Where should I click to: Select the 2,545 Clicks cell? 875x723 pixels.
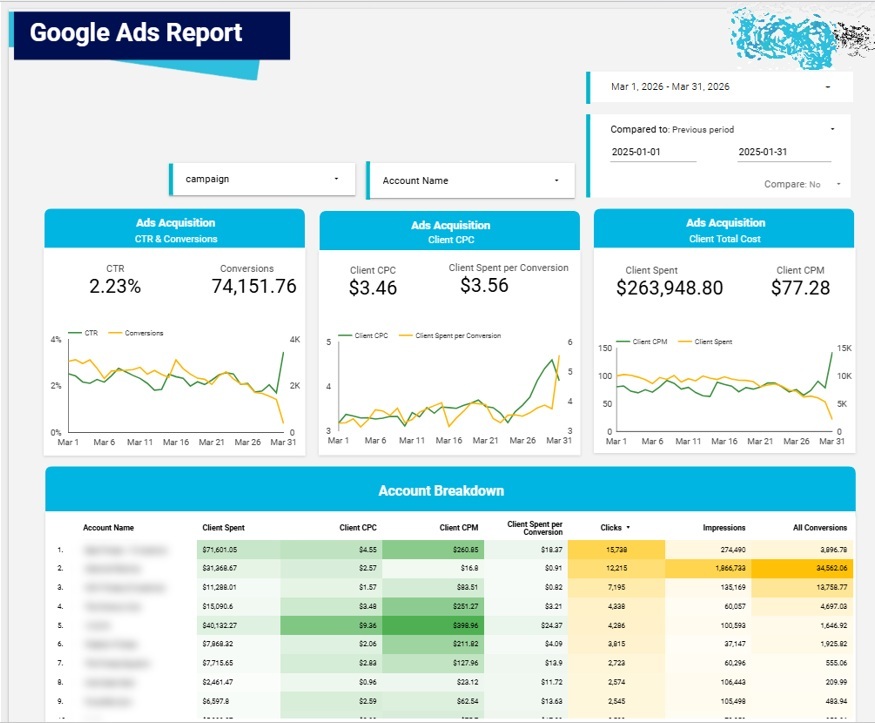pyautogui.click(x=616, y=701)
